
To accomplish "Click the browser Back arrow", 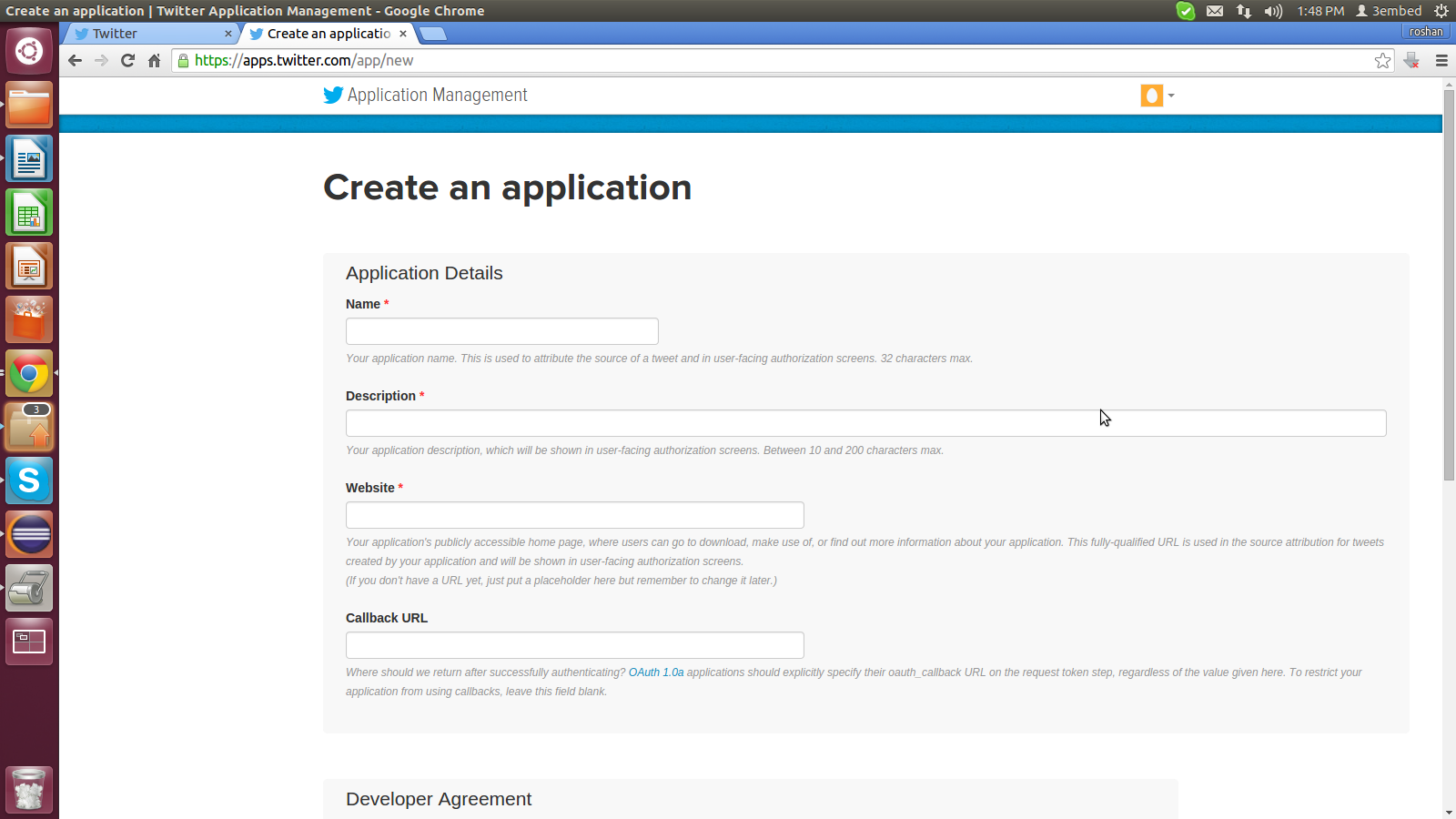I will pyautogui.click(x=76, y=61).
